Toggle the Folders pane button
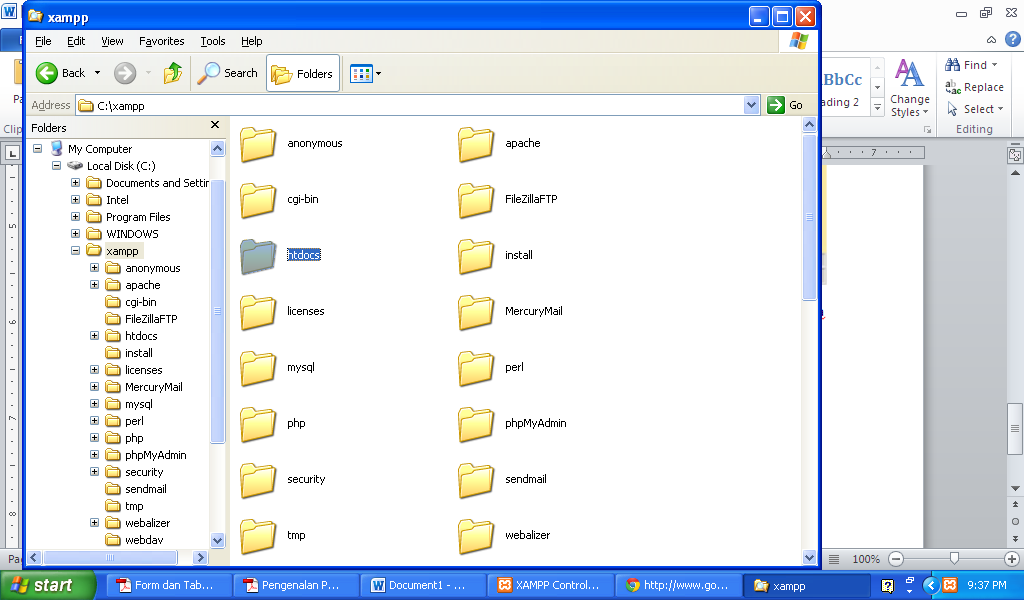1024x600 pixels. click(302, 73)
